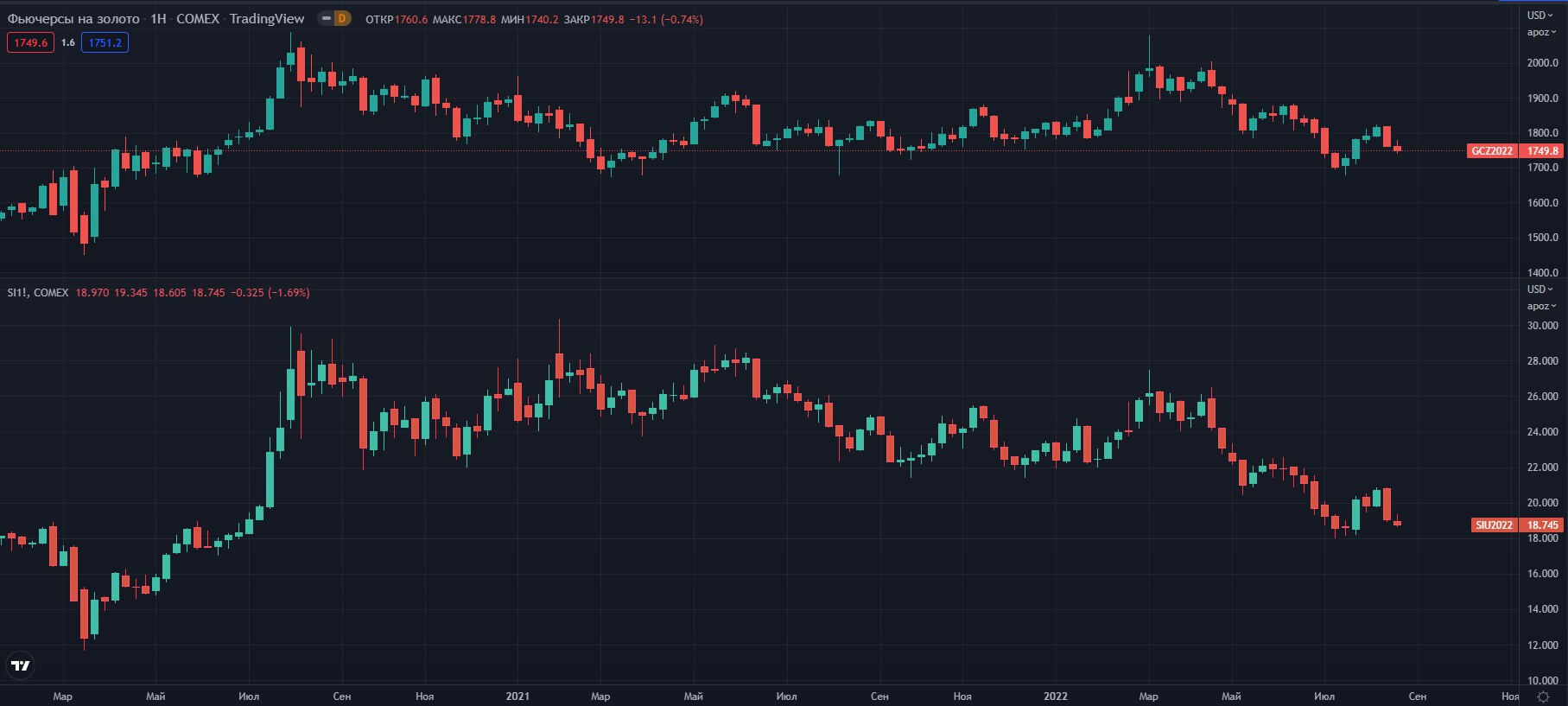Viewport: 1568px width, 706px height.
Task: Click silver legend low value 18.605
Action: (x=169, y=293)
